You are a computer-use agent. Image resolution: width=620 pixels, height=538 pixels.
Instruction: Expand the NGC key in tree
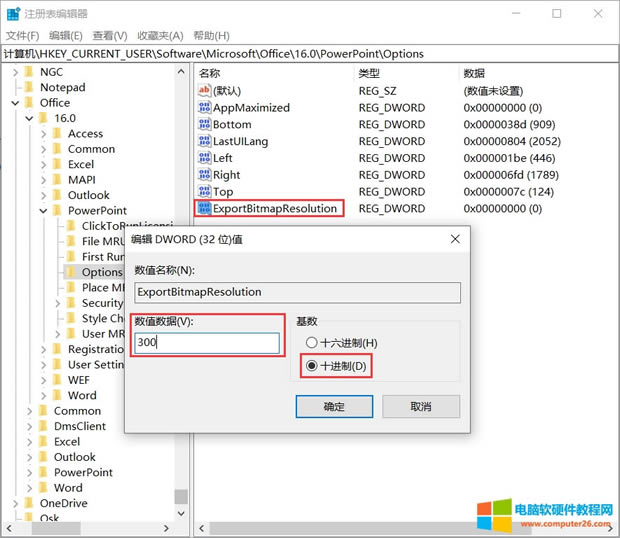point(15,73)
